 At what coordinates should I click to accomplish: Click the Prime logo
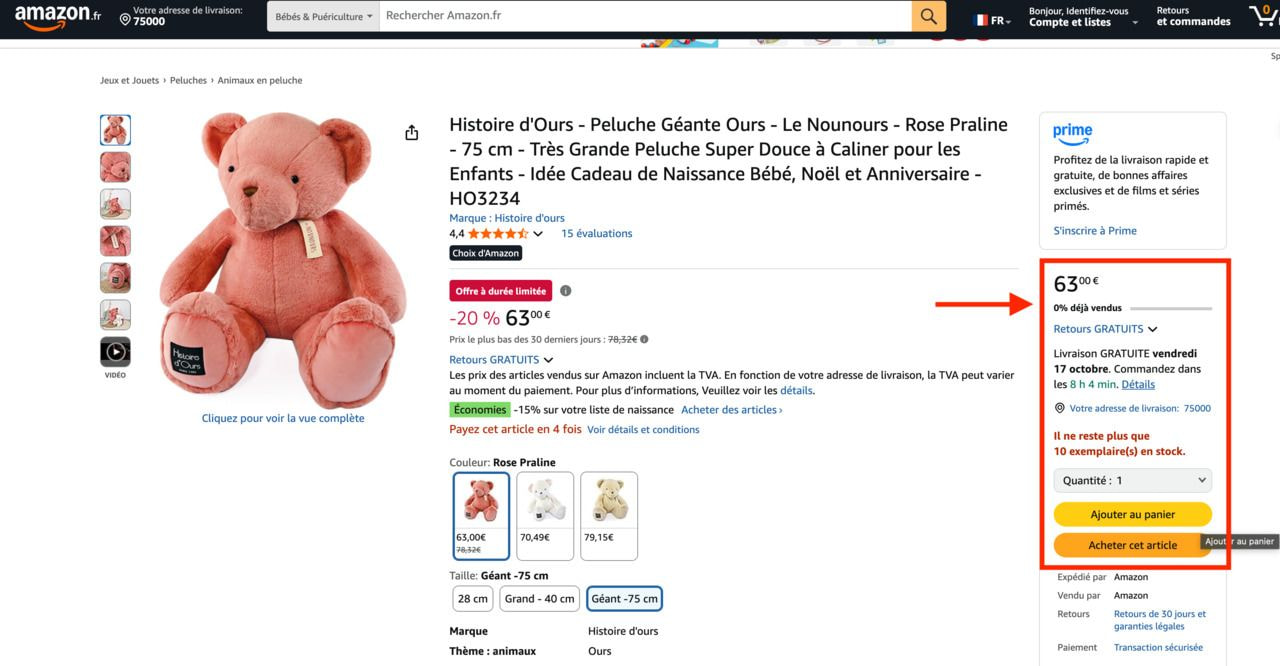[1072, 133]
